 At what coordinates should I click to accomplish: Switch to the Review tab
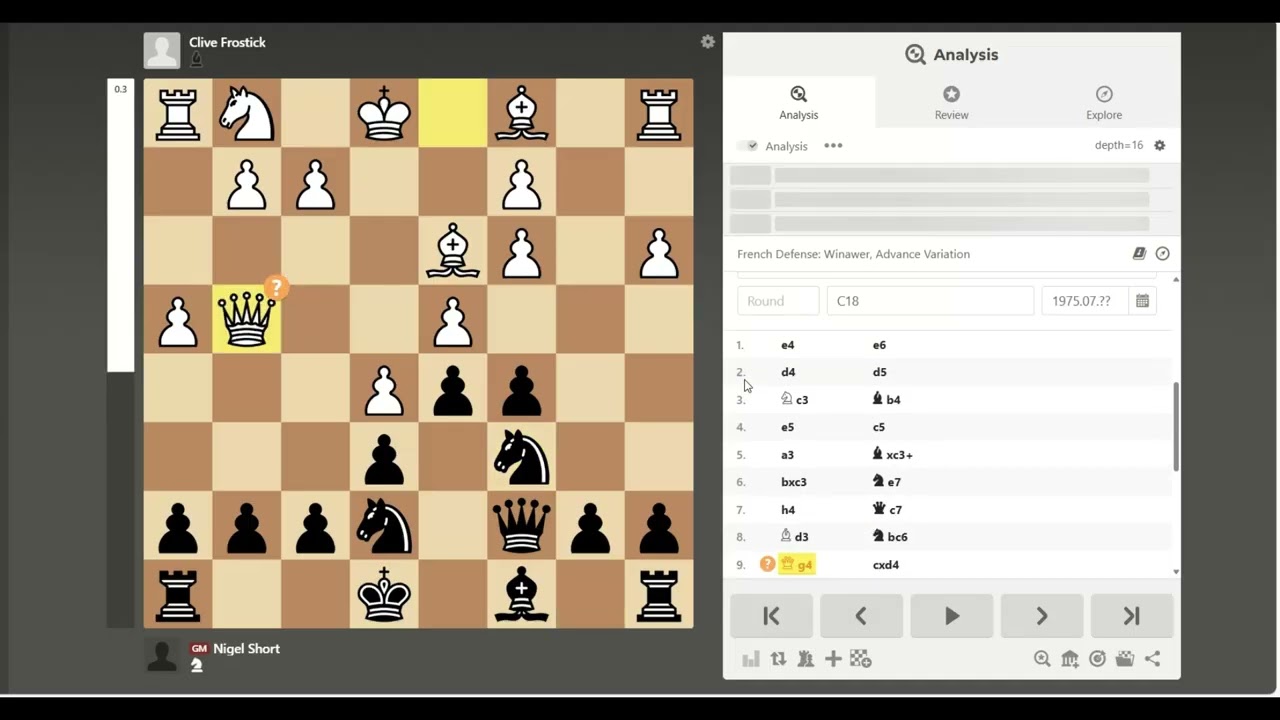pyautogui.click(x=951, y=103)
